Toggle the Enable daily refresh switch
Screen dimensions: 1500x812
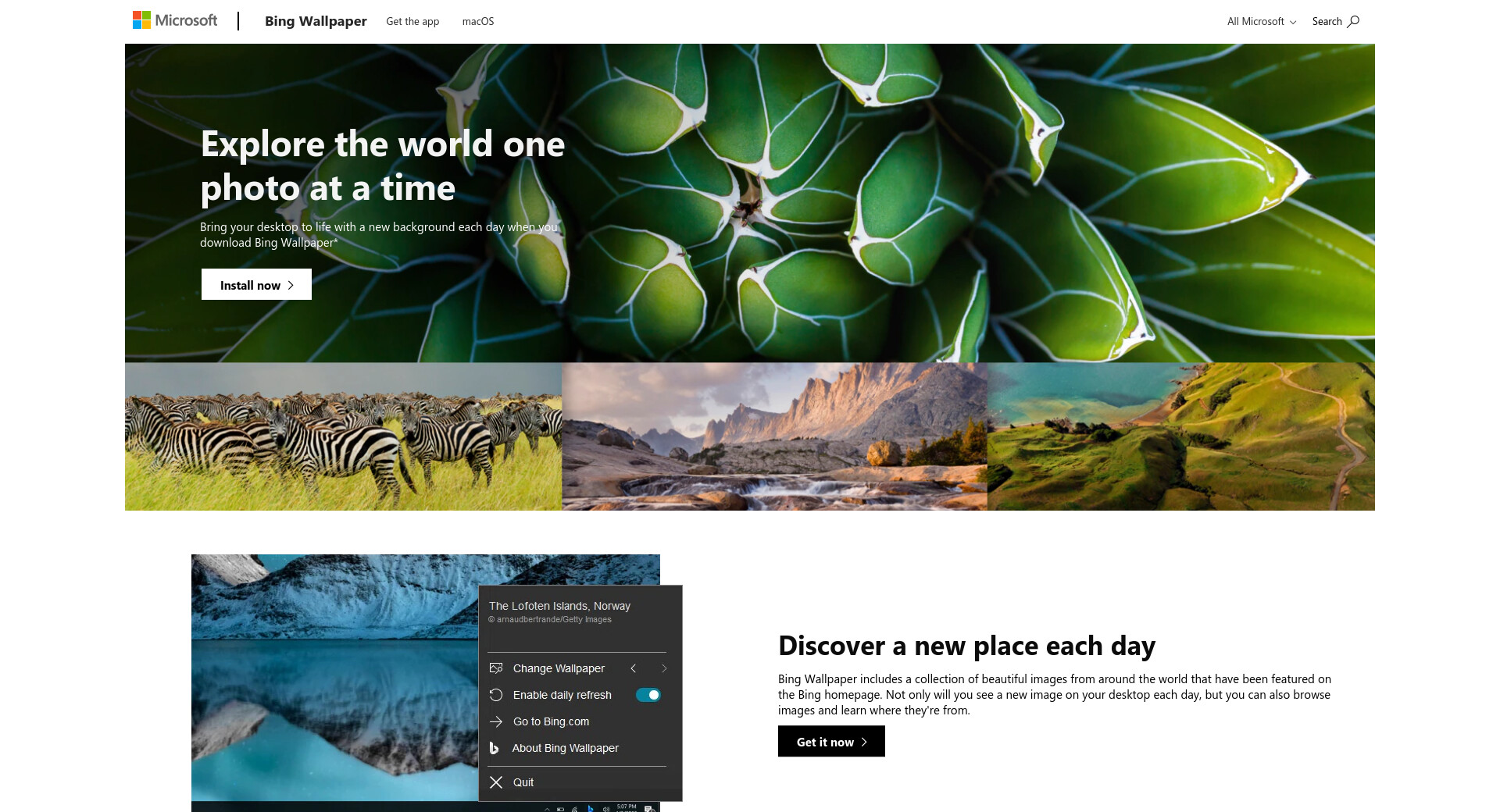[x=648, y=695]
